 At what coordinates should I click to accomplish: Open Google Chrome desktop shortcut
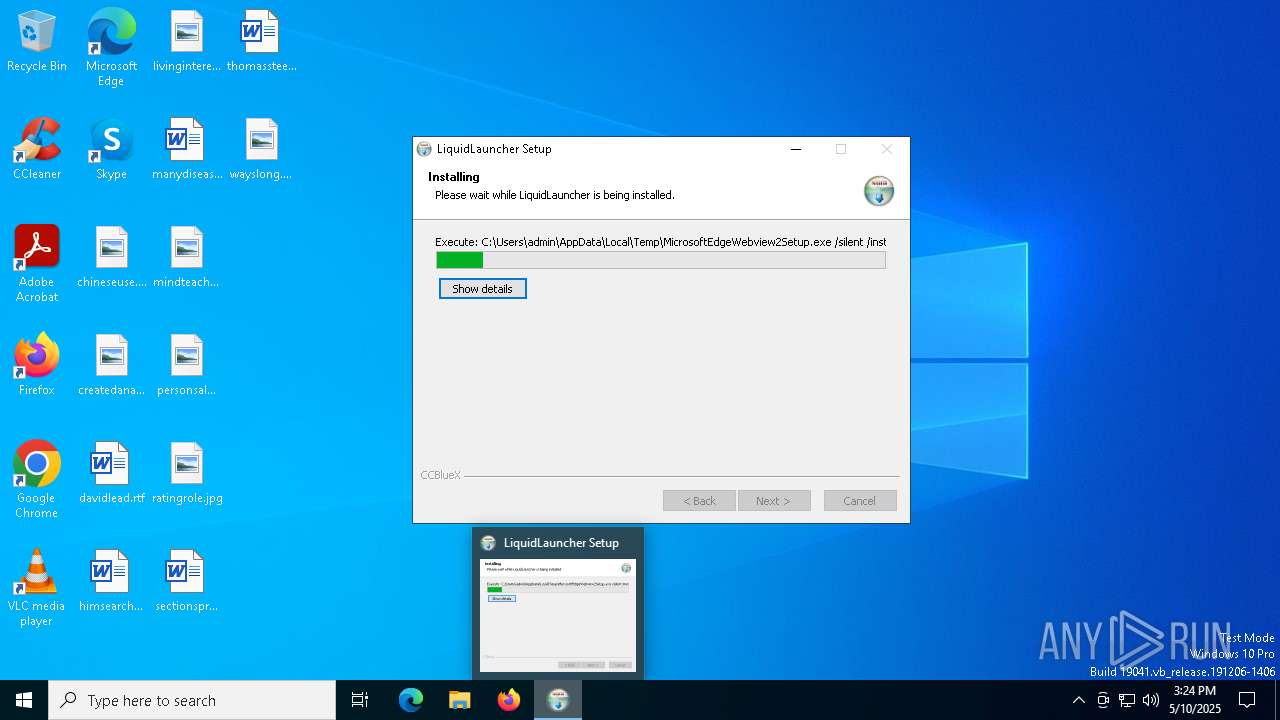coord(37,479)
